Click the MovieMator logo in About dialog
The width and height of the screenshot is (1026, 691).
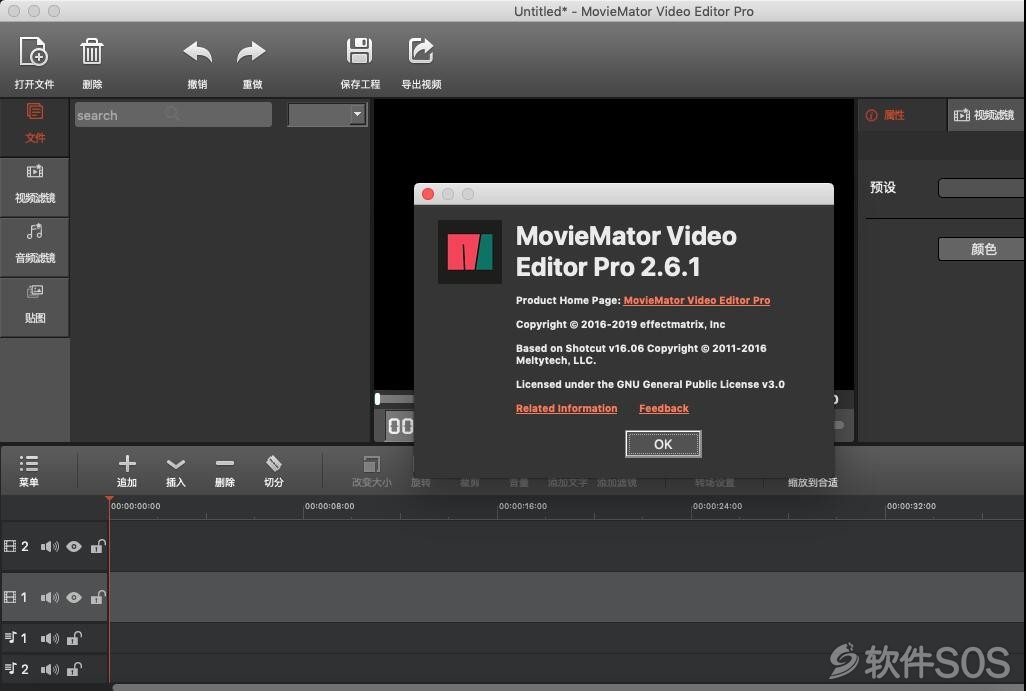coord(470,252)
